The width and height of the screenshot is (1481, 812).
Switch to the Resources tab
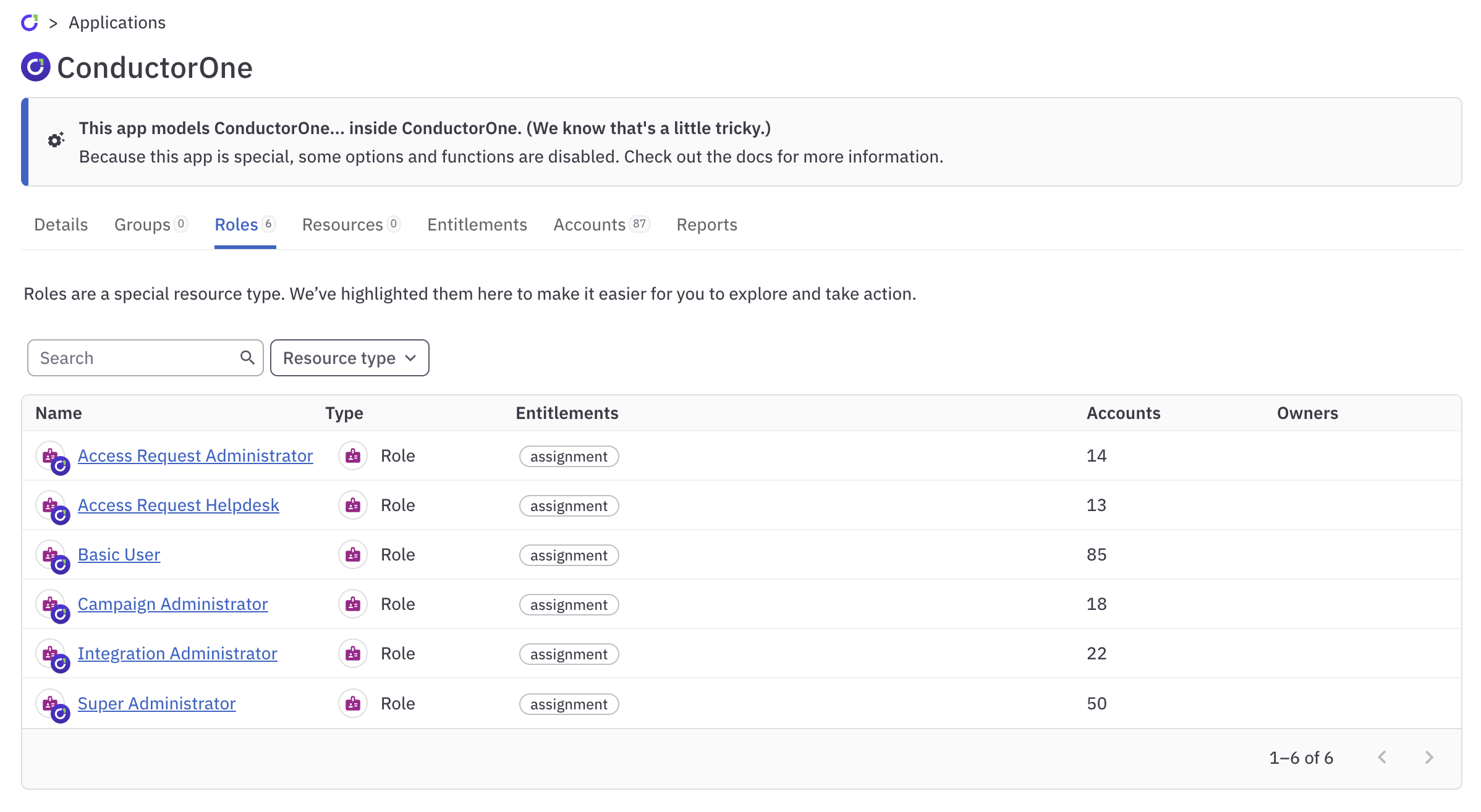point(351,224)
